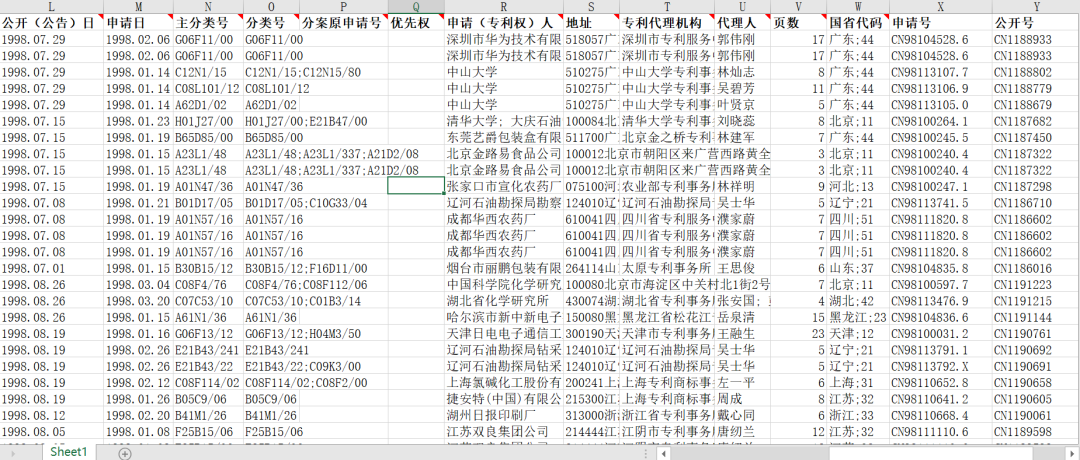Click the 申请（专利权）人 header cell

pyautogui.click(x=503, y=23)
